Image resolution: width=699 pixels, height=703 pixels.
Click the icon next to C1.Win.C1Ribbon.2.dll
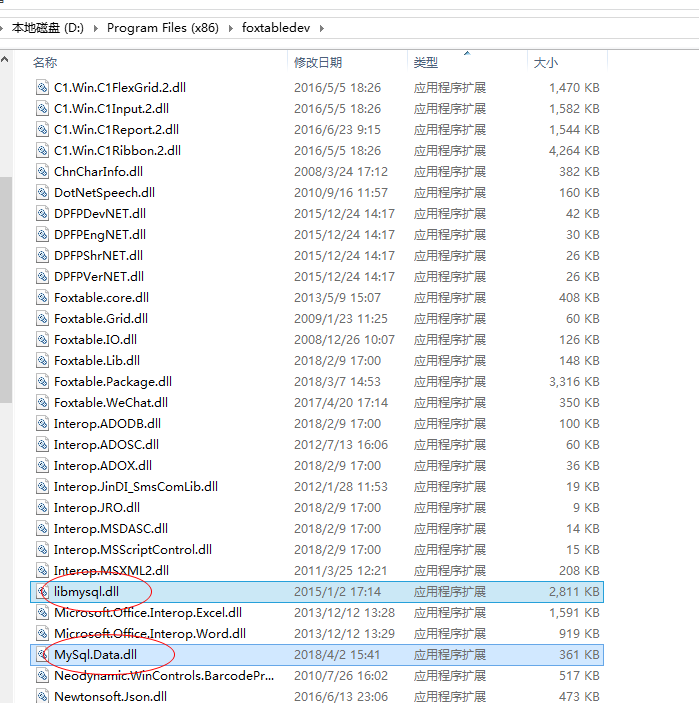point(42,151)
